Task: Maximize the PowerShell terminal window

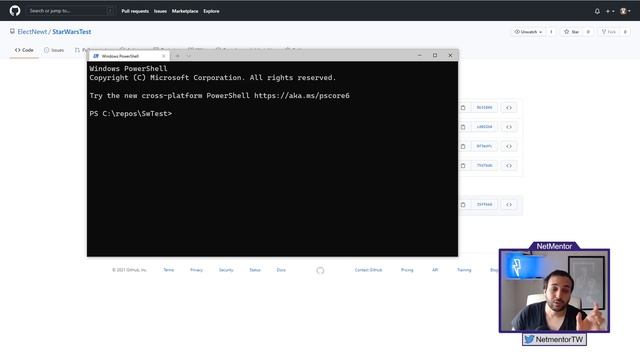Action: click(x=435, y=55)
